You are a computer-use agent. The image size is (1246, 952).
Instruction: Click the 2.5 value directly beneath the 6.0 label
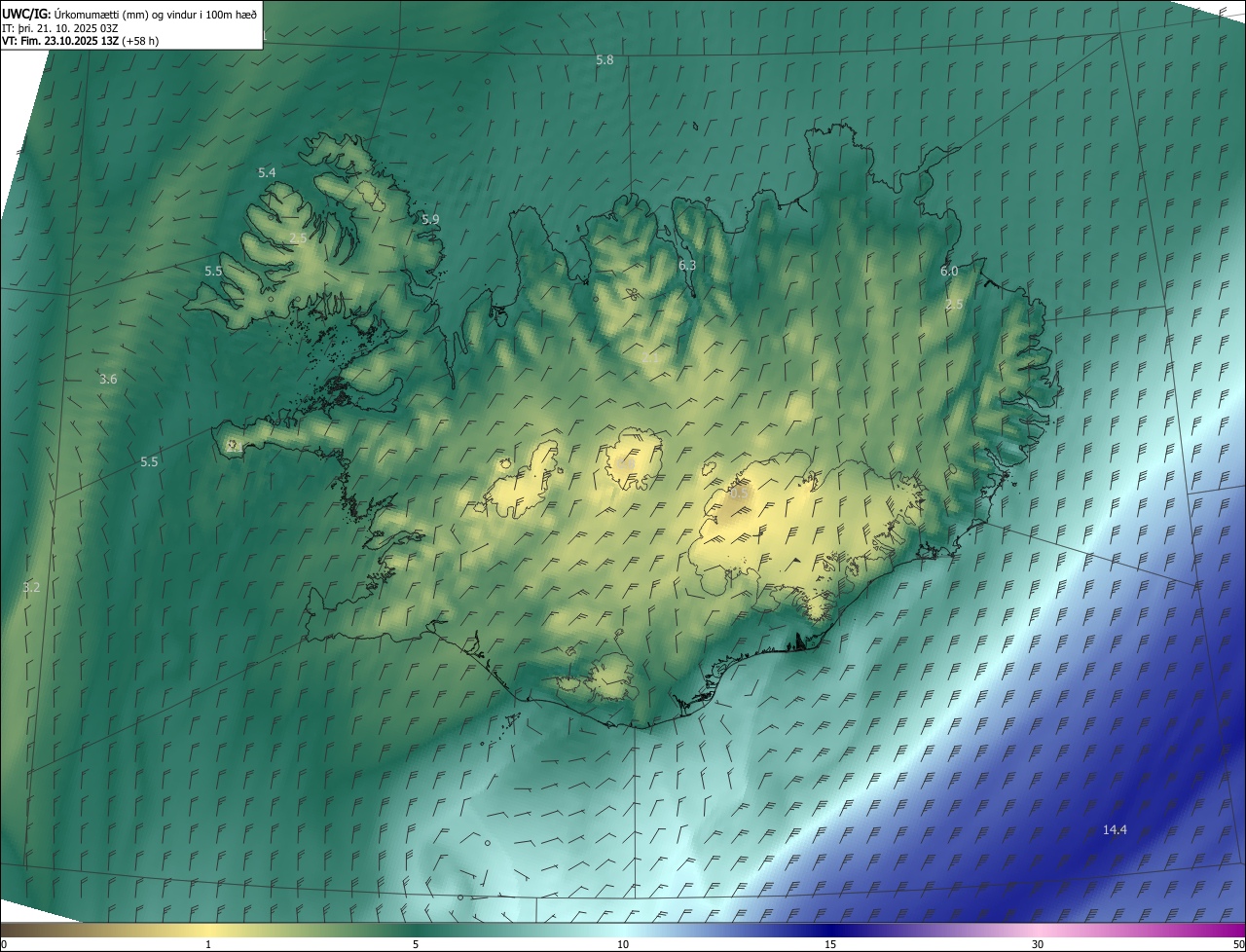[955, 305]
